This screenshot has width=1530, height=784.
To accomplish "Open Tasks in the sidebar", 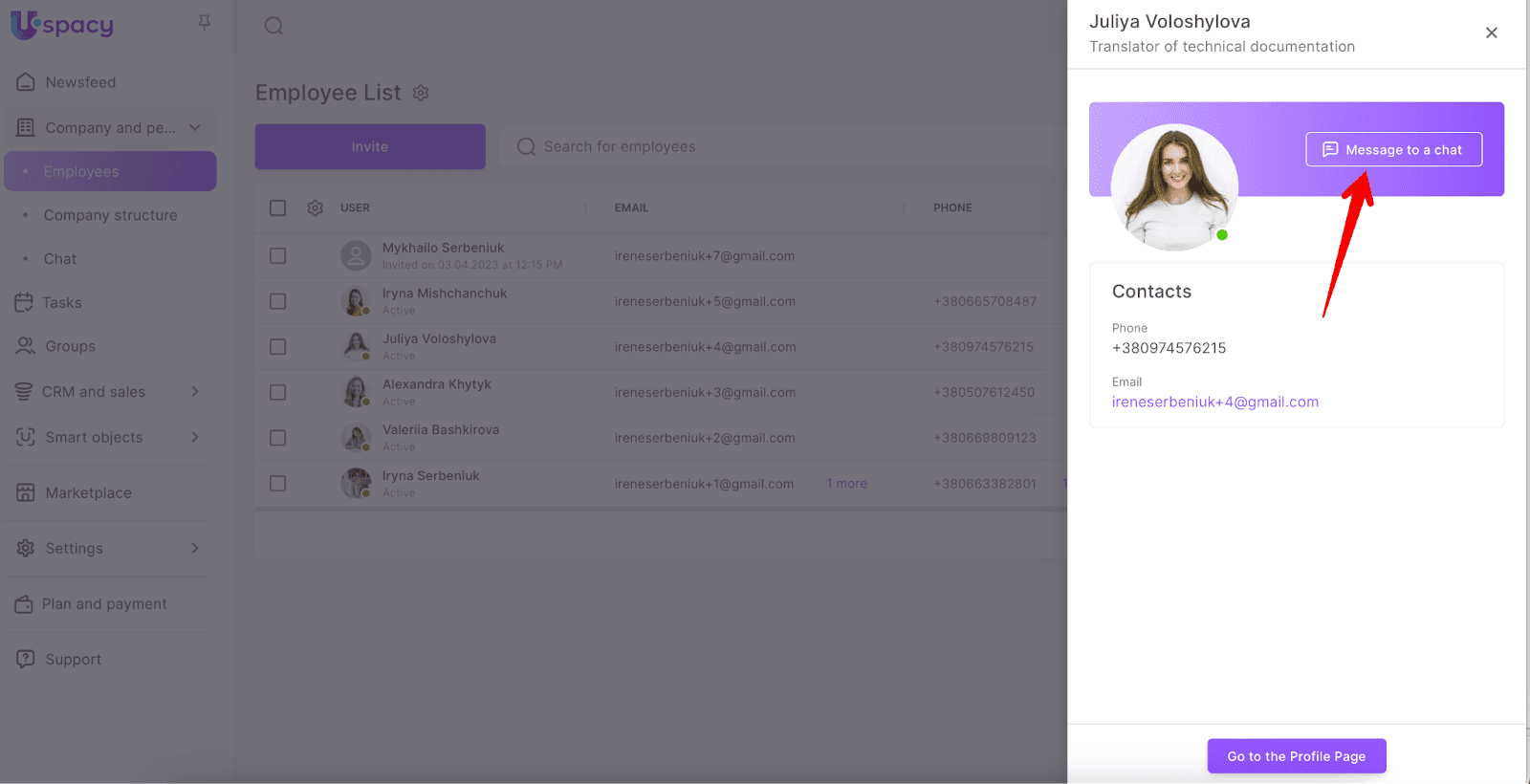I will (x=61, y=302).
